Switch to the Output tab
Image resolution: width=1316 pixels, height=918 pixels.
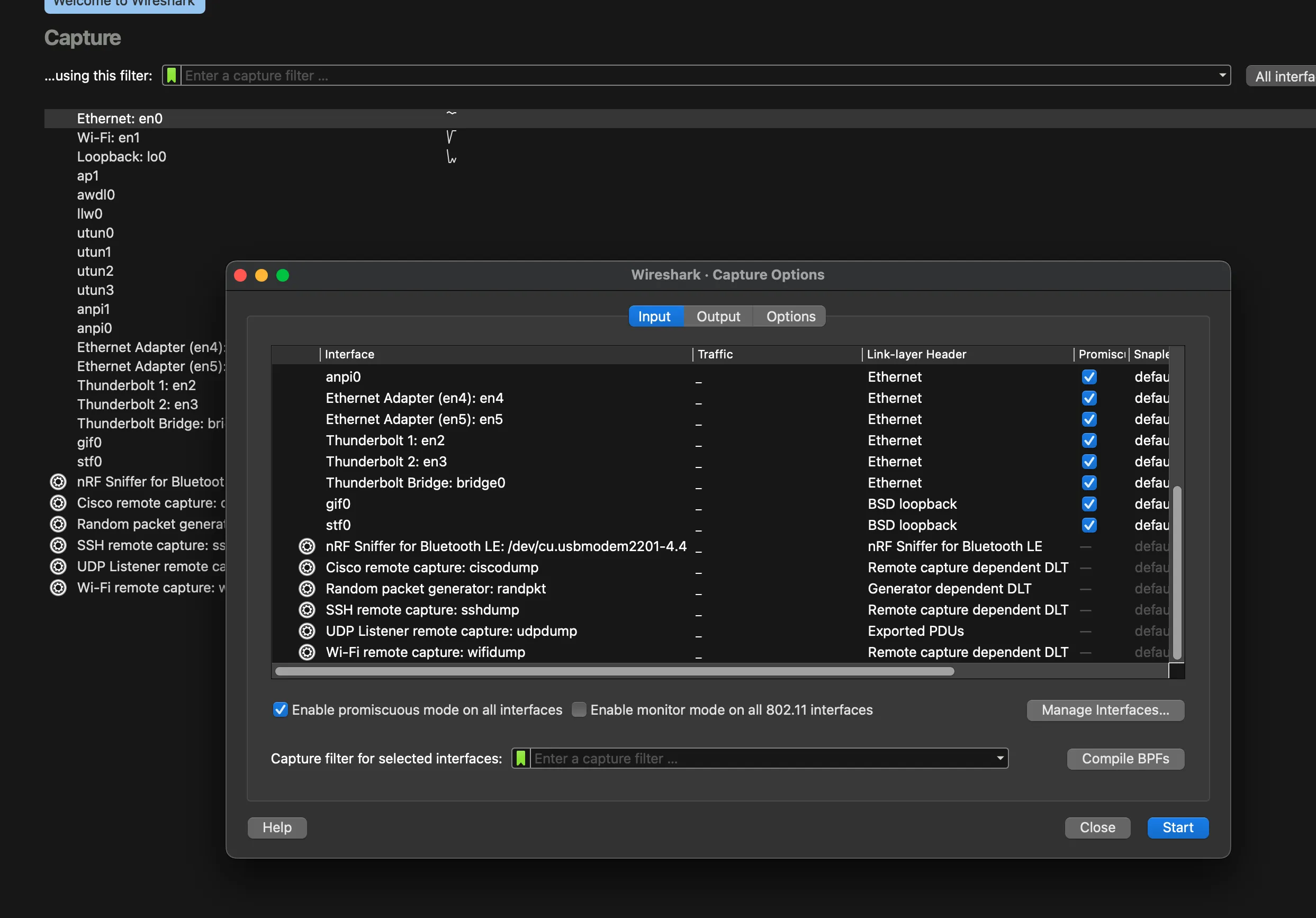718,317
